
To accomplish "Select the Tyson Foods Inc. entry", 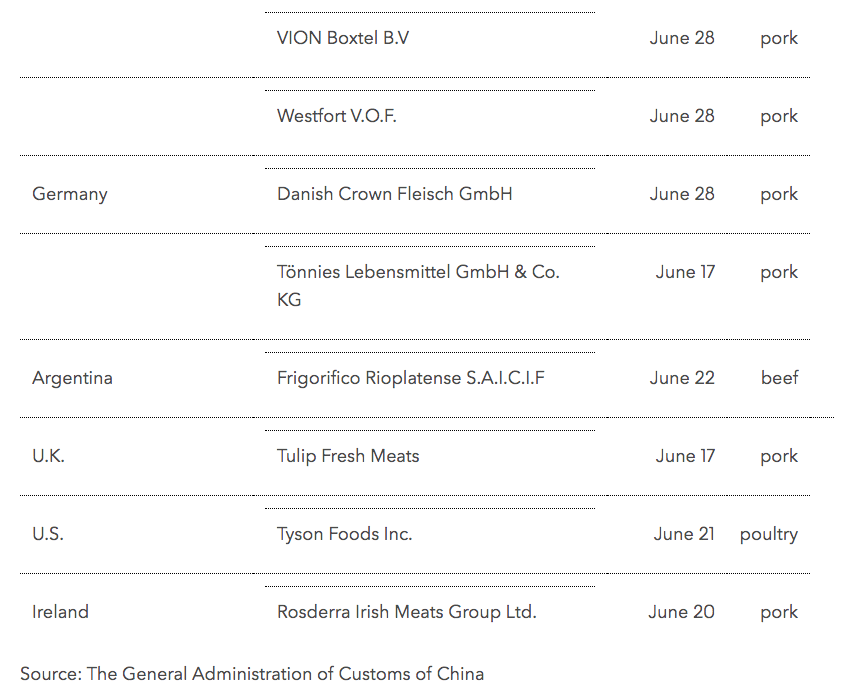I will (x=344, y=534).
